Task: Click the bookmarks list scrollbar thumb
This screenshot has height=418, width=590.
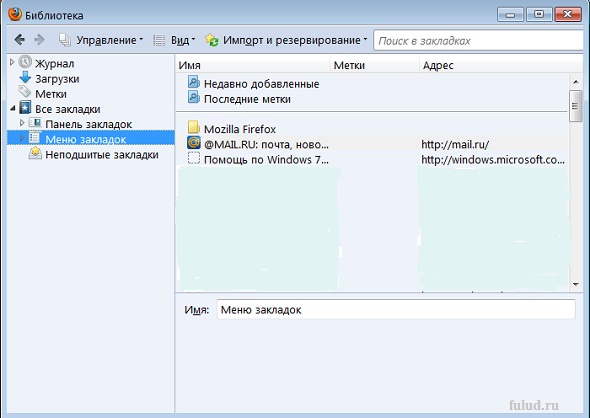Action: click(x=575, y=106)
